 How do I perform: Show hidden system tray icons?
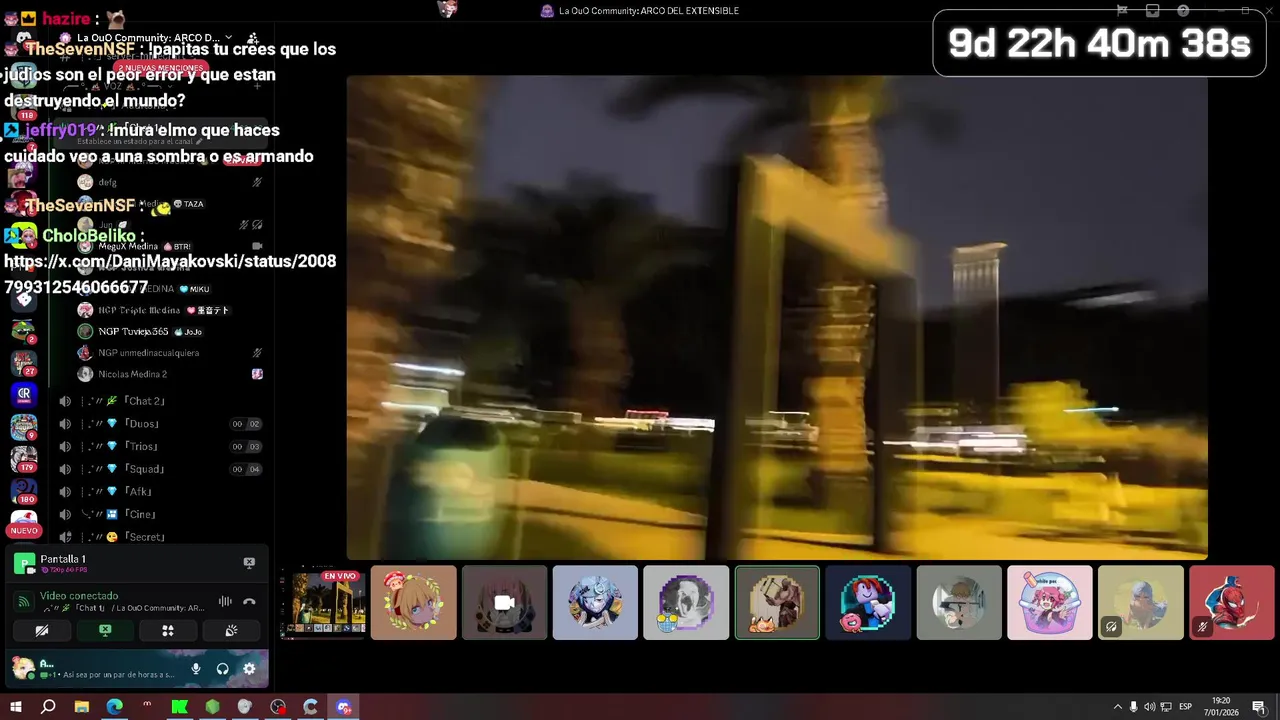click(1117, 707)
